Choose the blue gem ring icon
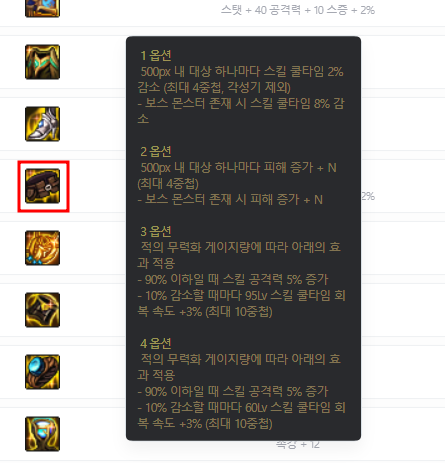The width and height of the screenshot is (445, 463). click(x=43, y=372)
